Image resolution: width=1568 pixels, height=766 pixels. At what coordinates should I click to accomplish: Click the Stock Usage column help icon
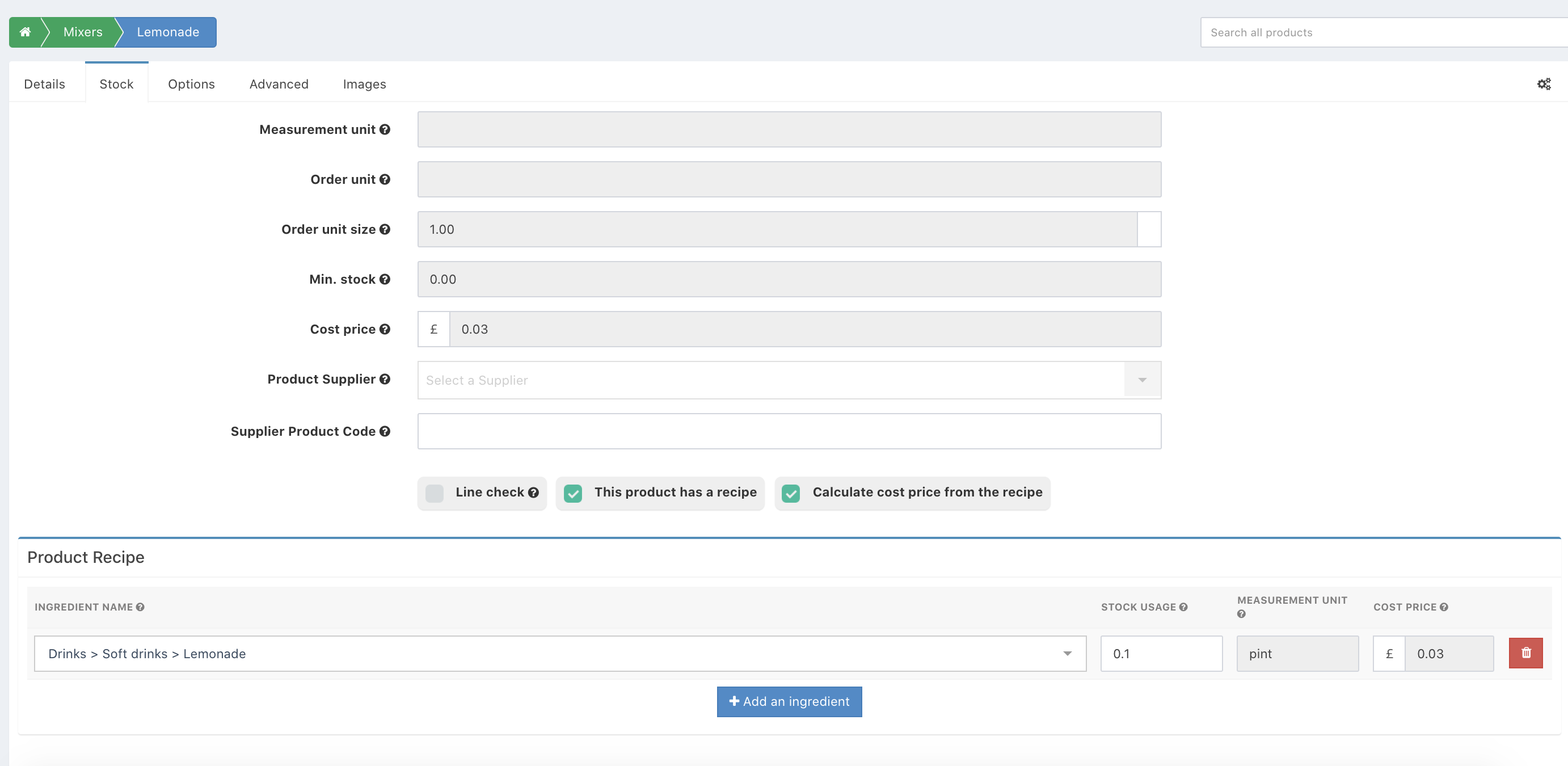(x=1183, y=607)
